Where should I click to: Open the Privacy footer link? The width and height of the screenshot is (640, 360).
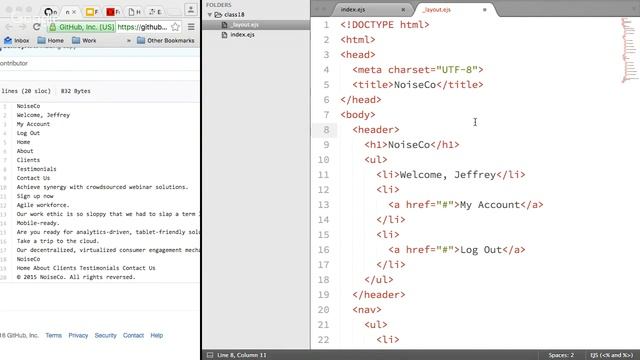[78, 335]
